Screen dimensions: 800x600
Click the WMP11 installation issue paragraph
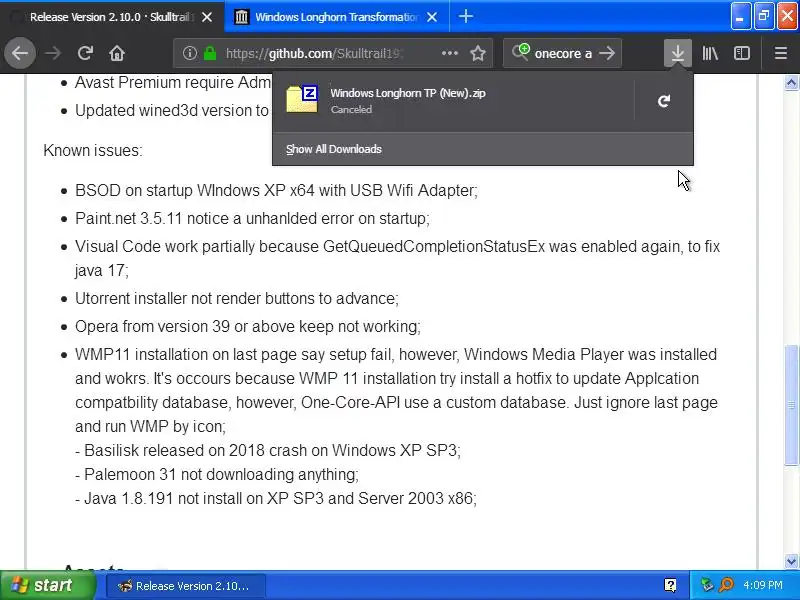[x=396, y=390]
